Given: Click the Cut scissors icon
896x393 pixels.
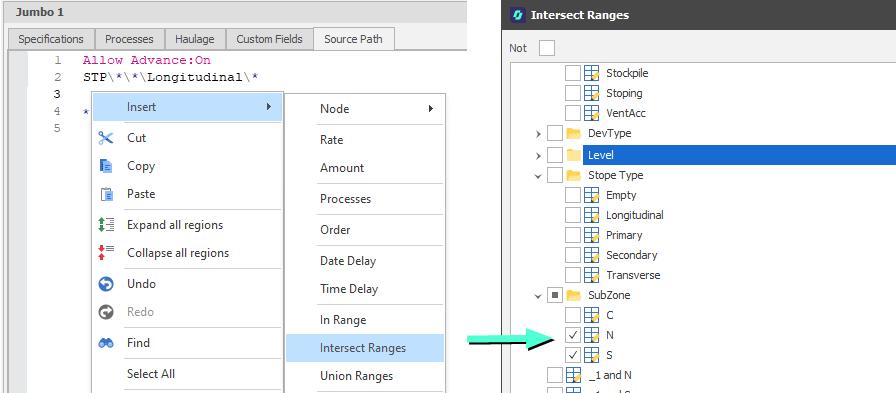Looking at the screenshot, I should (x=106, y=138).
